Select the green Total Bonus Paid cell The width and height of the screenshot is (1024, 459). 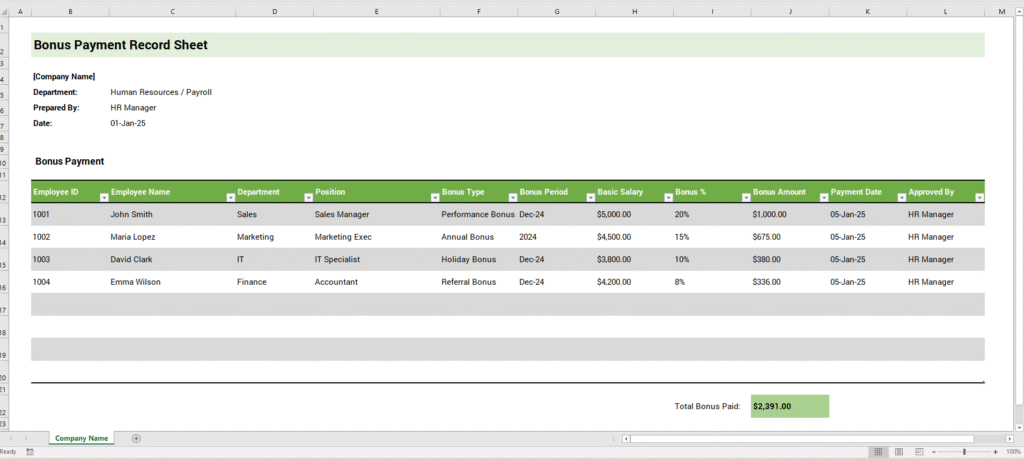click(789, 406)
